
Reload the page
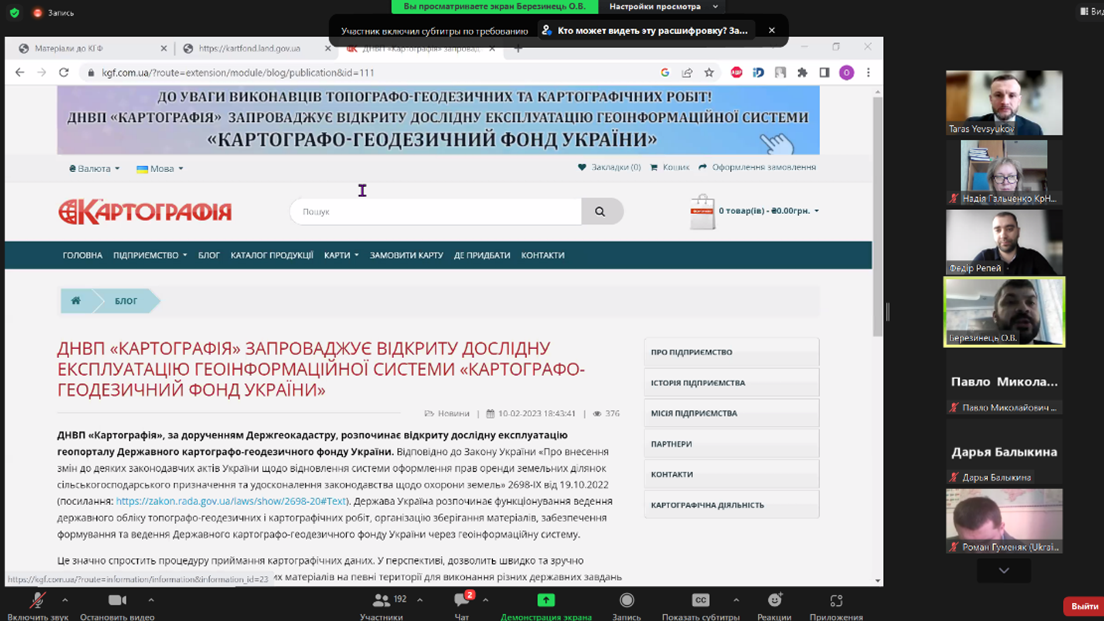point(63,73)
